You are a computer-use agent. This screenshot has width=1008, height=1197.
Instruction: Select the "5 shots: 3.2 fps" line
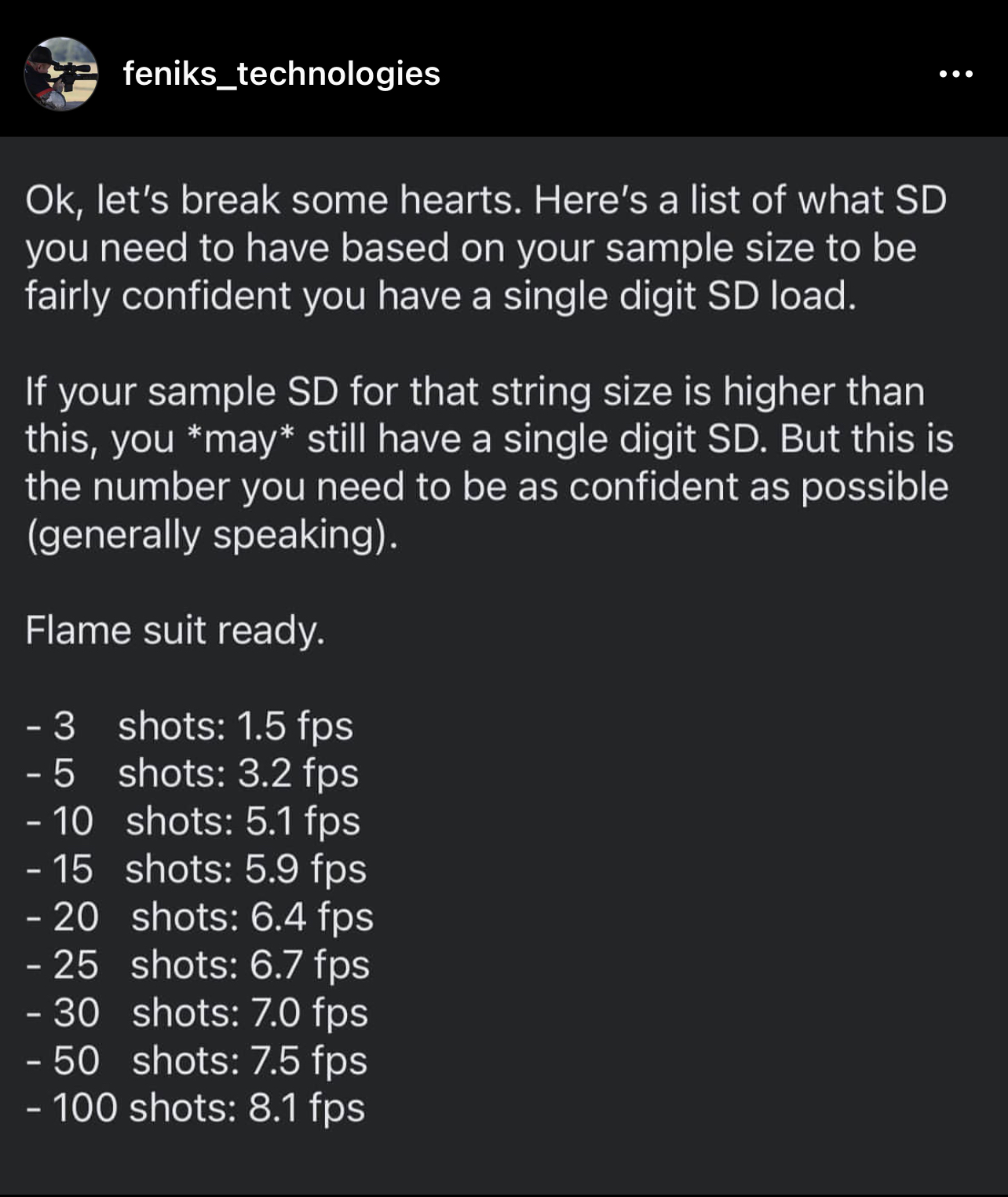pos(192,774)
